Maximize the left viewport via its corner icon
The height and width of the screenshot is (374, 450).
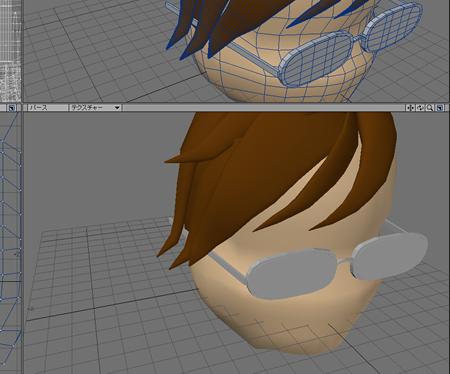point(11,108)
